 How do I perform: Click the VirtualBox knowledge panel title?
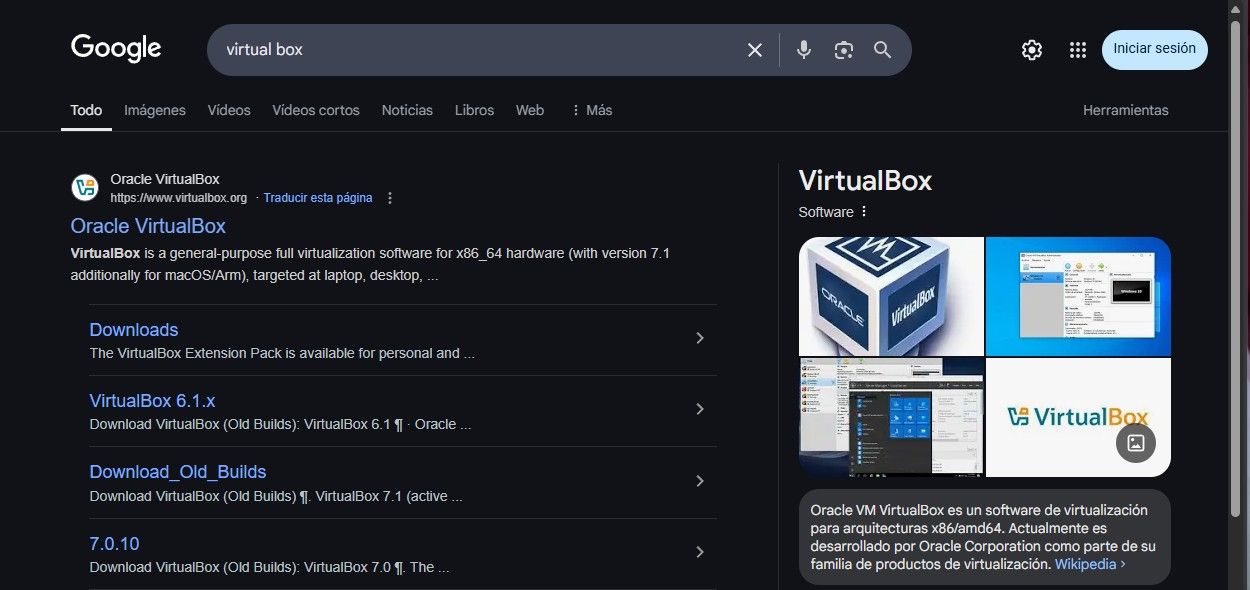pos(865,181)
